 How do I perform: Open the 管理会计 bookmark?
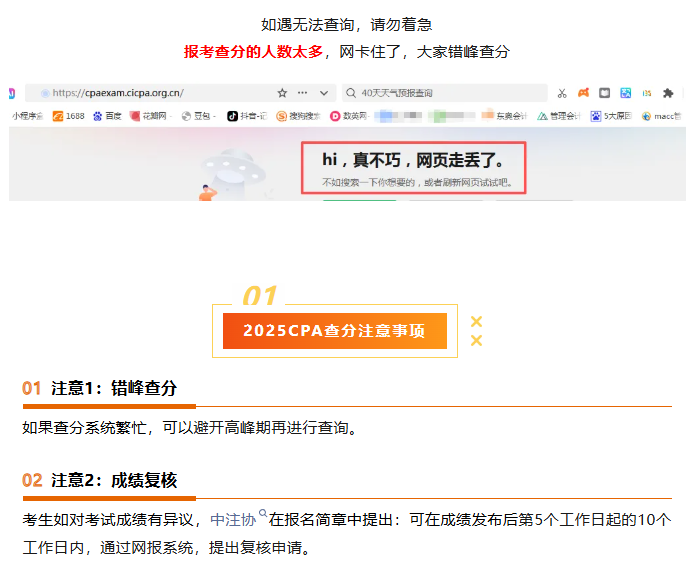(559, 116)
